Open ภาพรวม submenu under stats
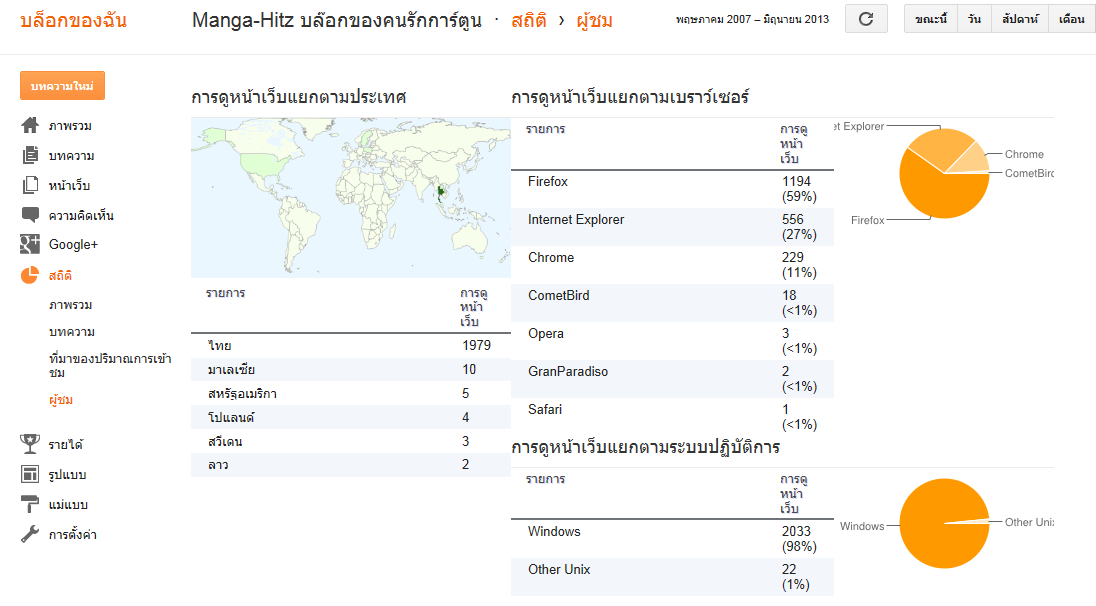Screen dimensions: 1096x606 (x=71, y=305)
